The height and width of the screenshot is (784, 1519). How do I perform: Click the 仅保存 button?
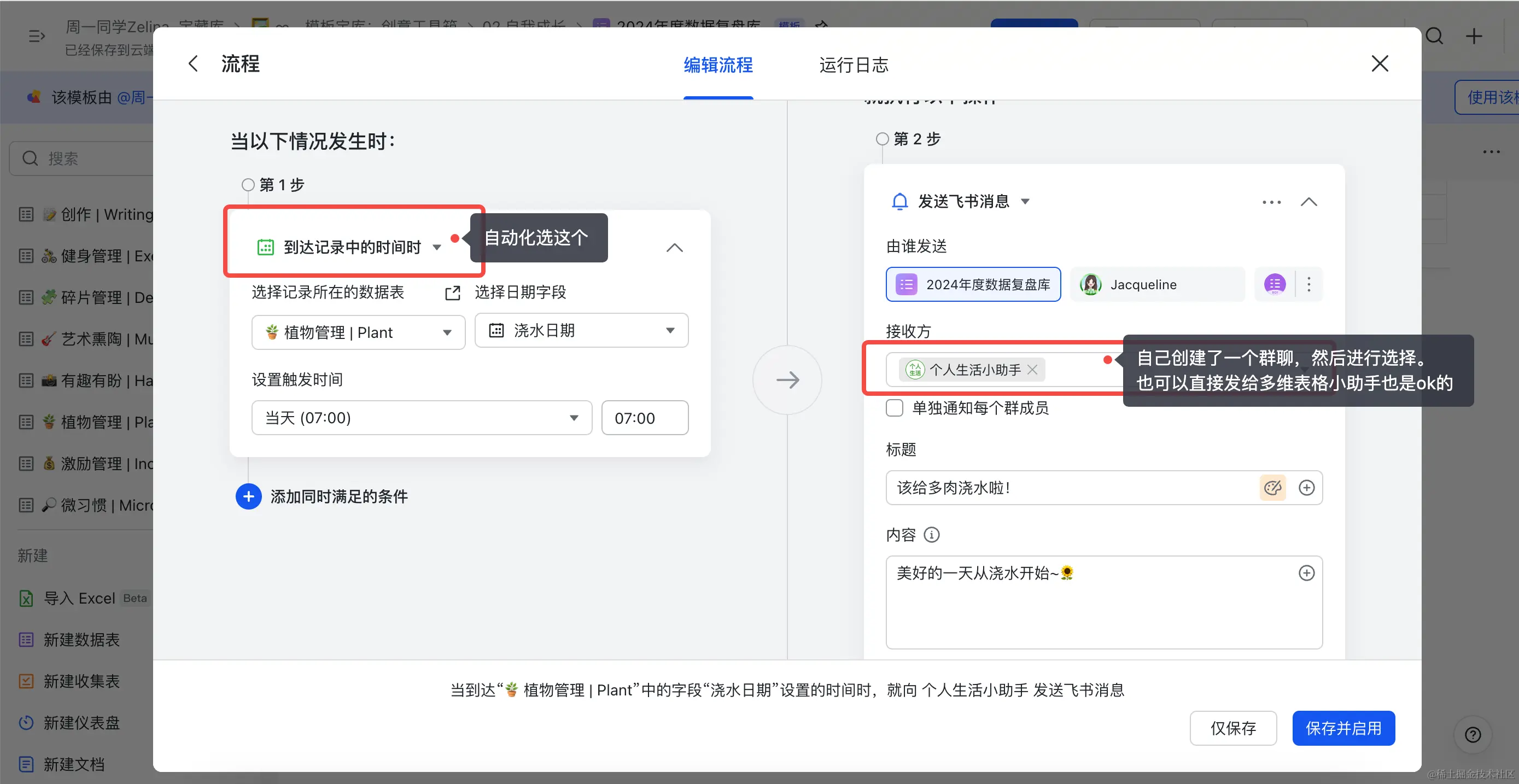pyautogui.click(x=1233, y=728)
